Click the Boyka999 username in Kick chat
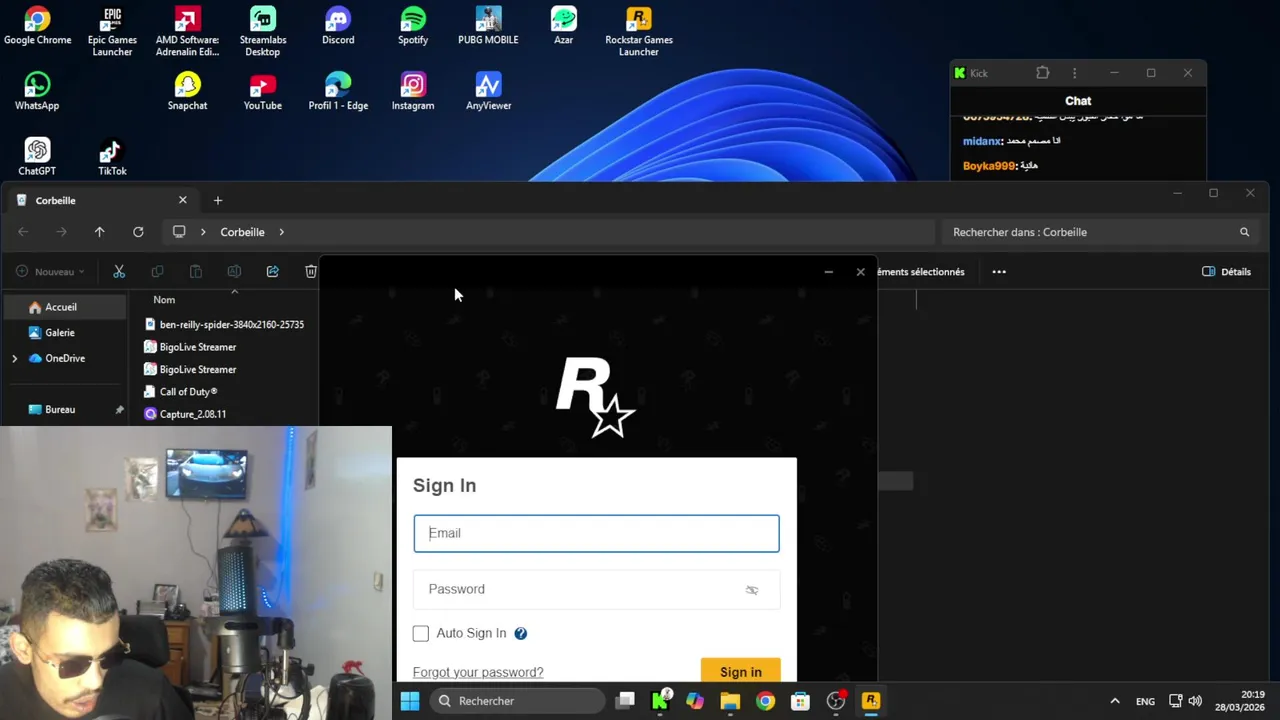 (x=989, y=166)
